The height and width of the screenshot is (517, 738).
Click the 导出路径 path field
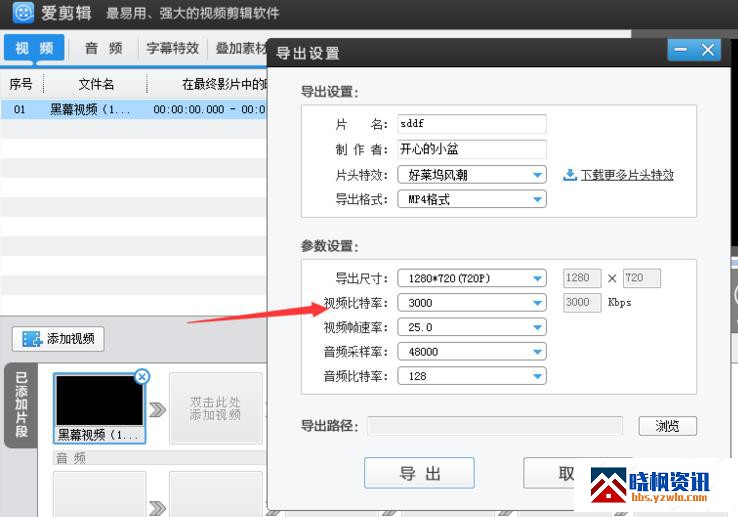(495, 426)
